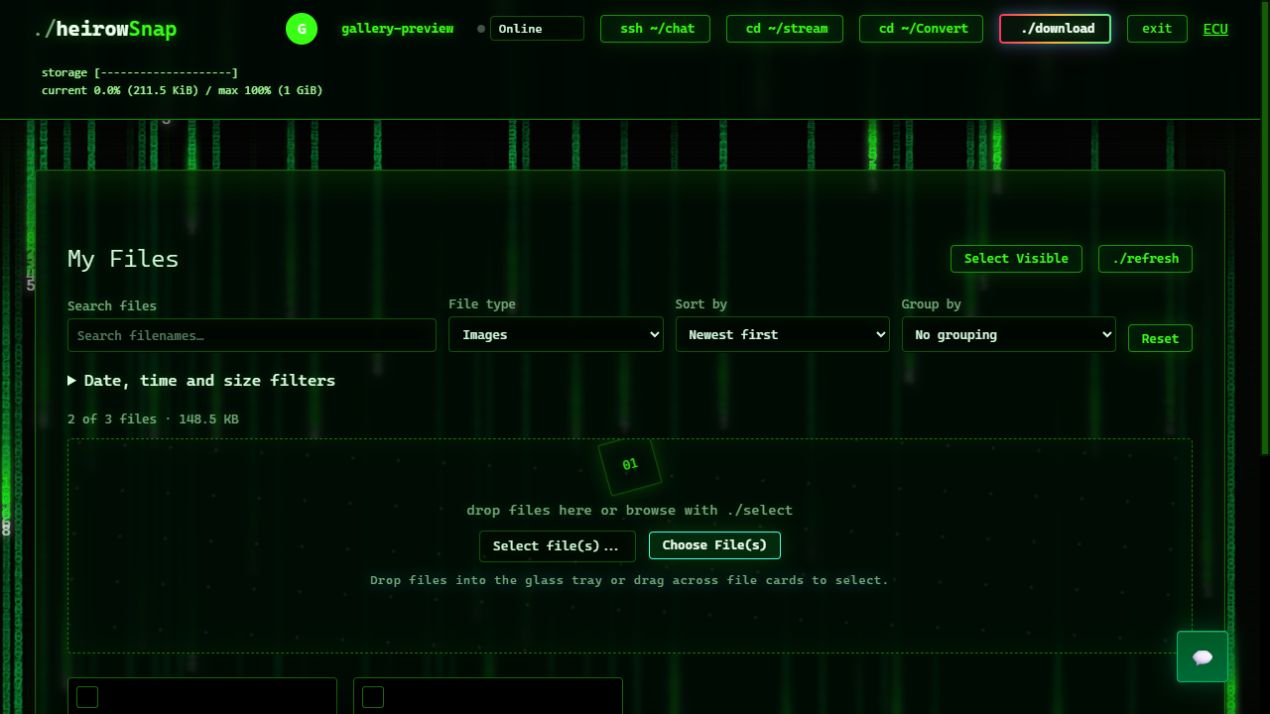The height and width of the screenshot is (714, 1270).
Task: Open cd ~/Convert nav item
Action: tap(921, 29)
